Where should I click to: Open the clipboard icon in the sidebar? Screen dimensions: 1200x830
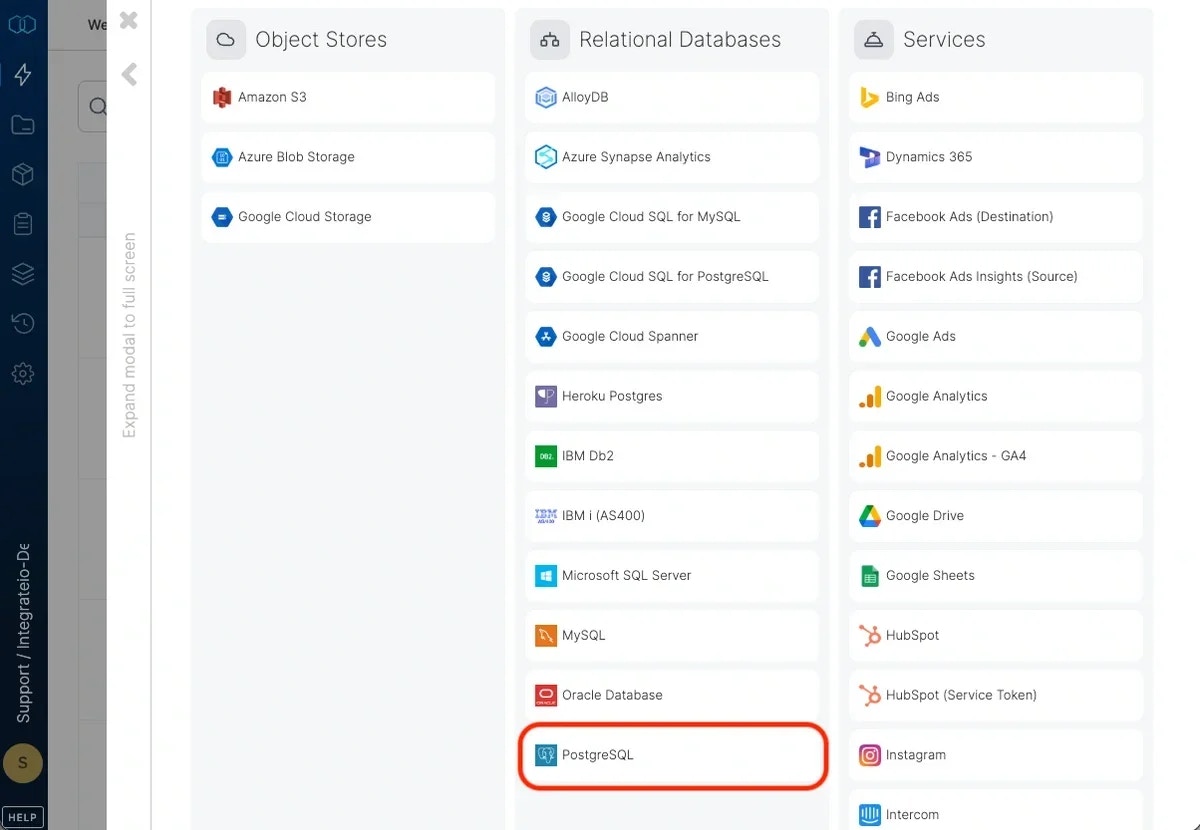point(22,223)
